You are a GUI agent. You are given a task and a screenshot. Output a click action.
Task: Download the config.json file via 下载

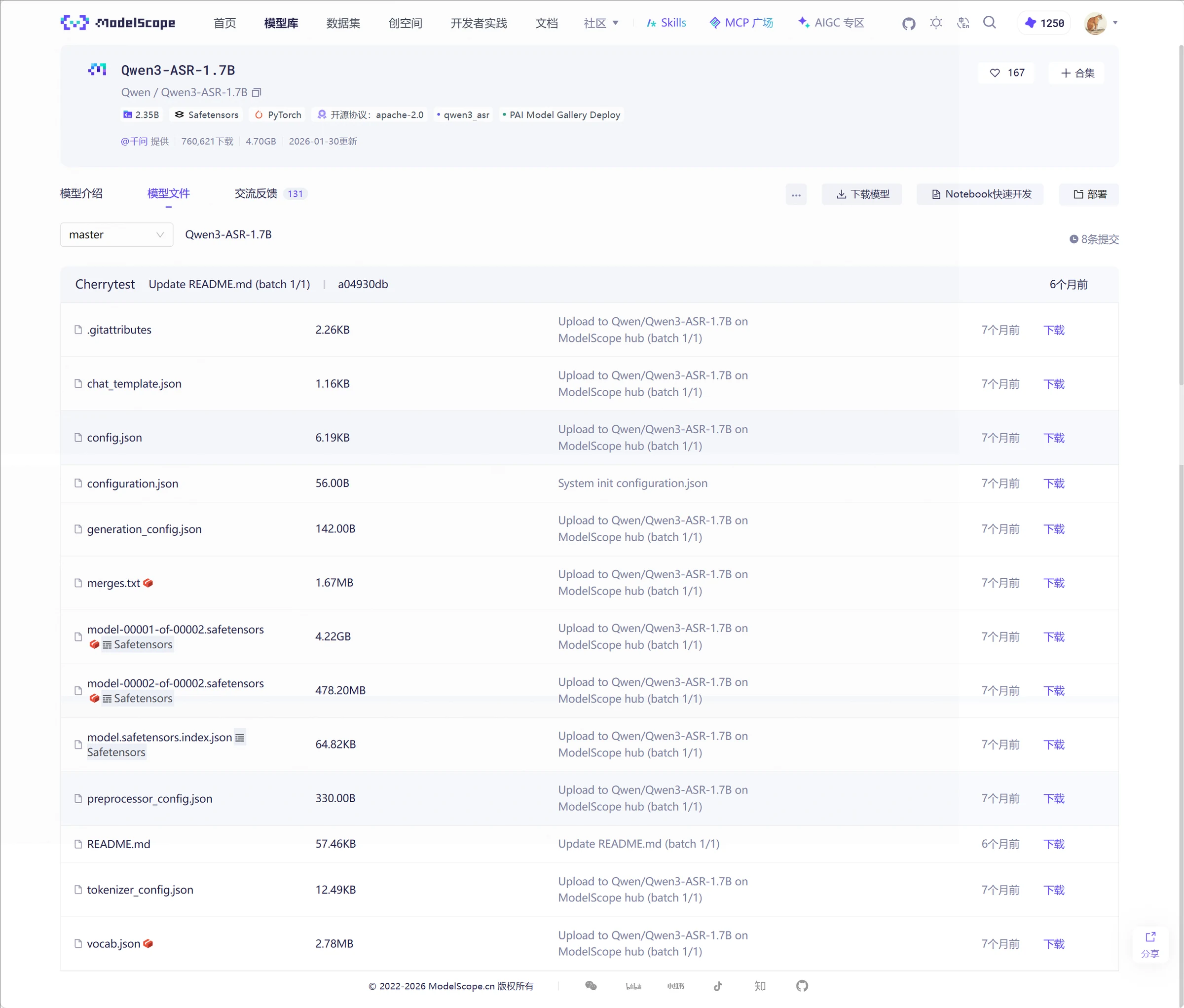point(1054,438)
